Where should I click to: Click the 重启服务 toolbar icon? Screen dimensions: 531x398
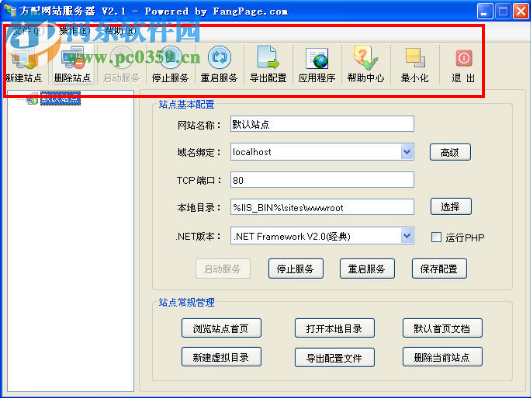point(219,64)
